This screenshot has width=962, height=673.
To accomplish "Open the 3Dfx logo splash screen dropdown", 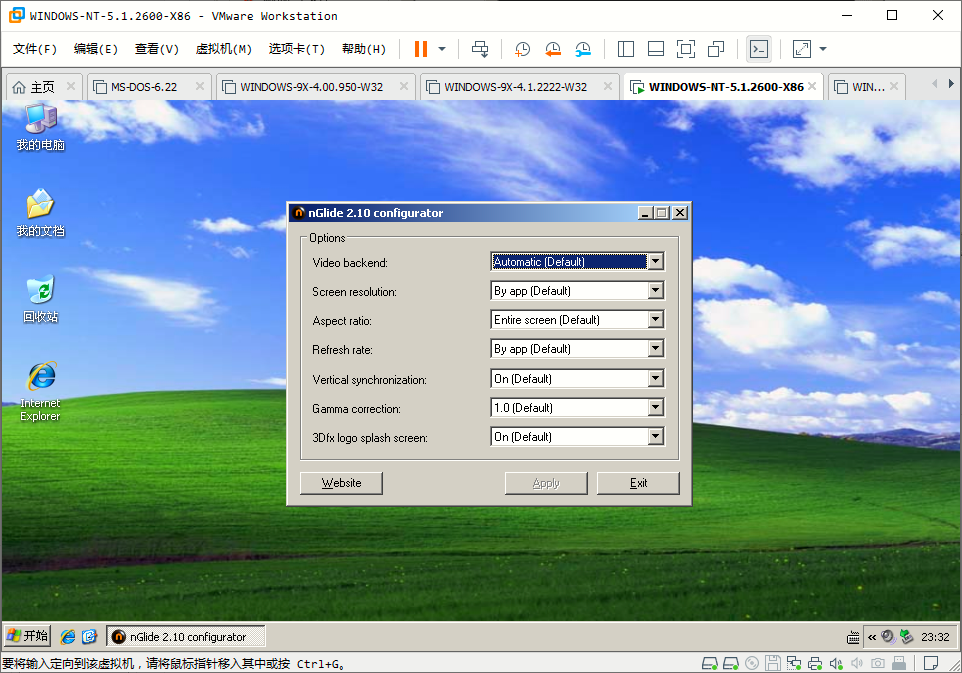I will (655, 437).
